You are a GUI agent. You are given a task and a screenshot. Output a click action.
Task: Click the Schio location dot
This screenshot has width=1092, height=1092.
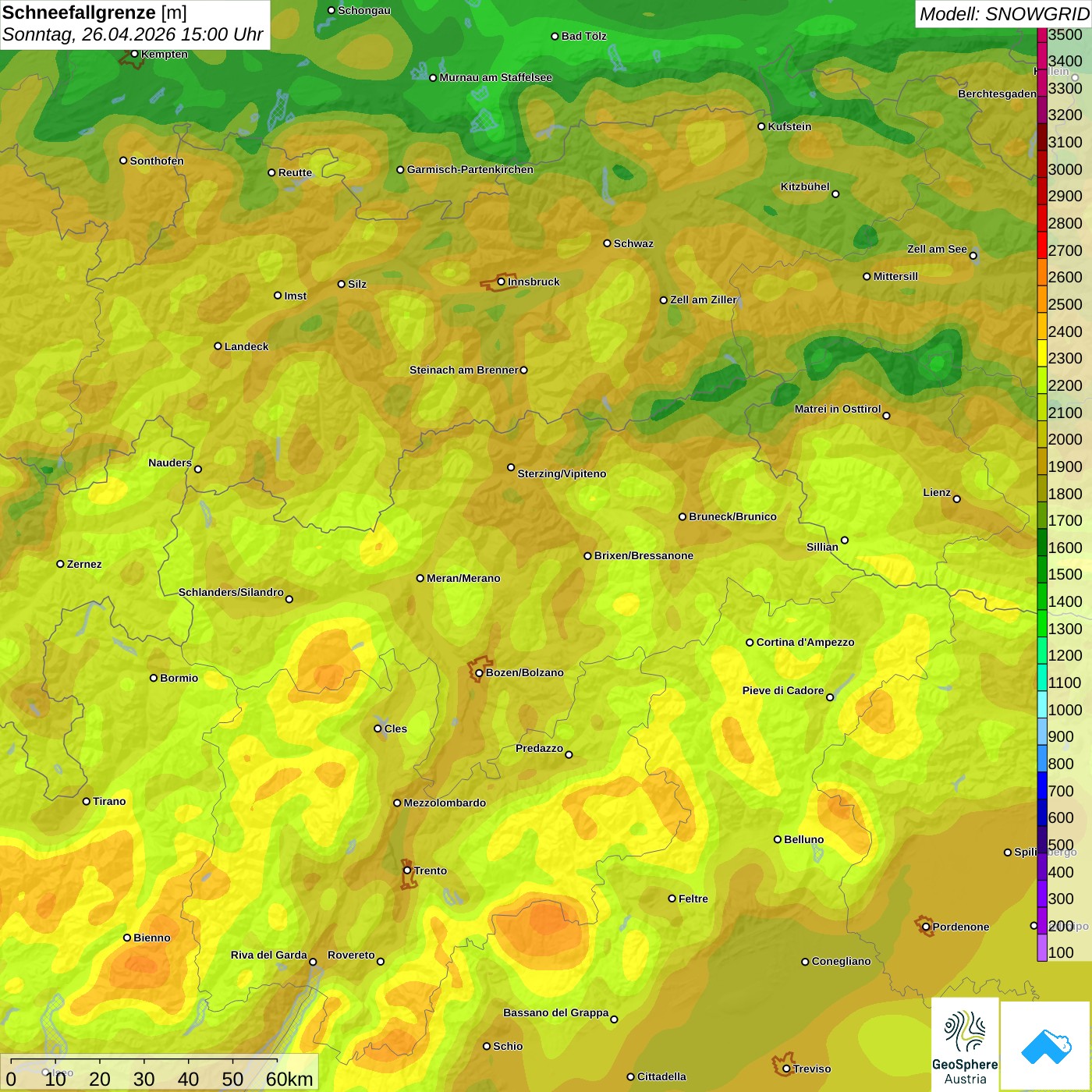pyautogui.click(x=487, y=1046)
